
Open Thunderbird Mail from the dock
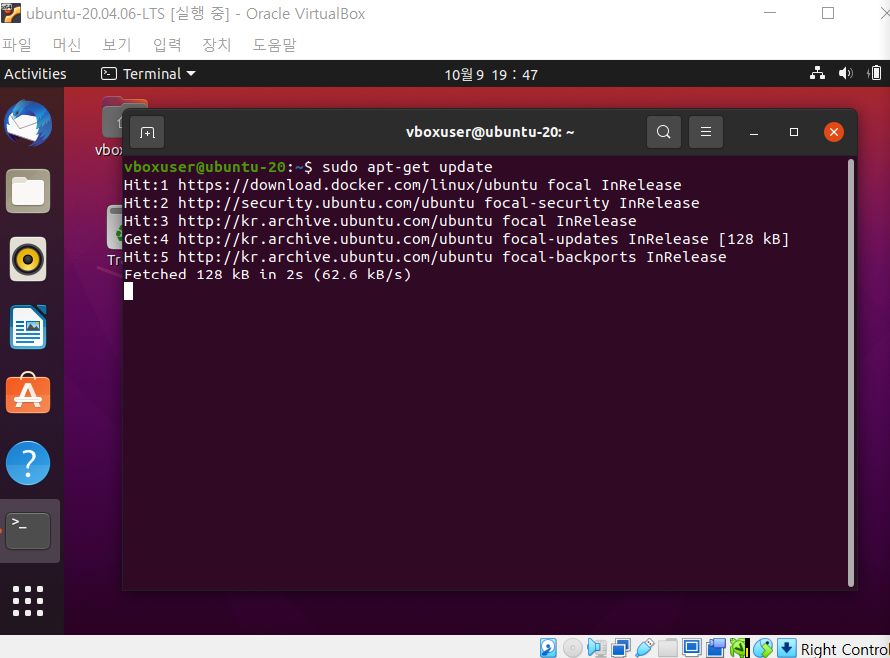28,123
